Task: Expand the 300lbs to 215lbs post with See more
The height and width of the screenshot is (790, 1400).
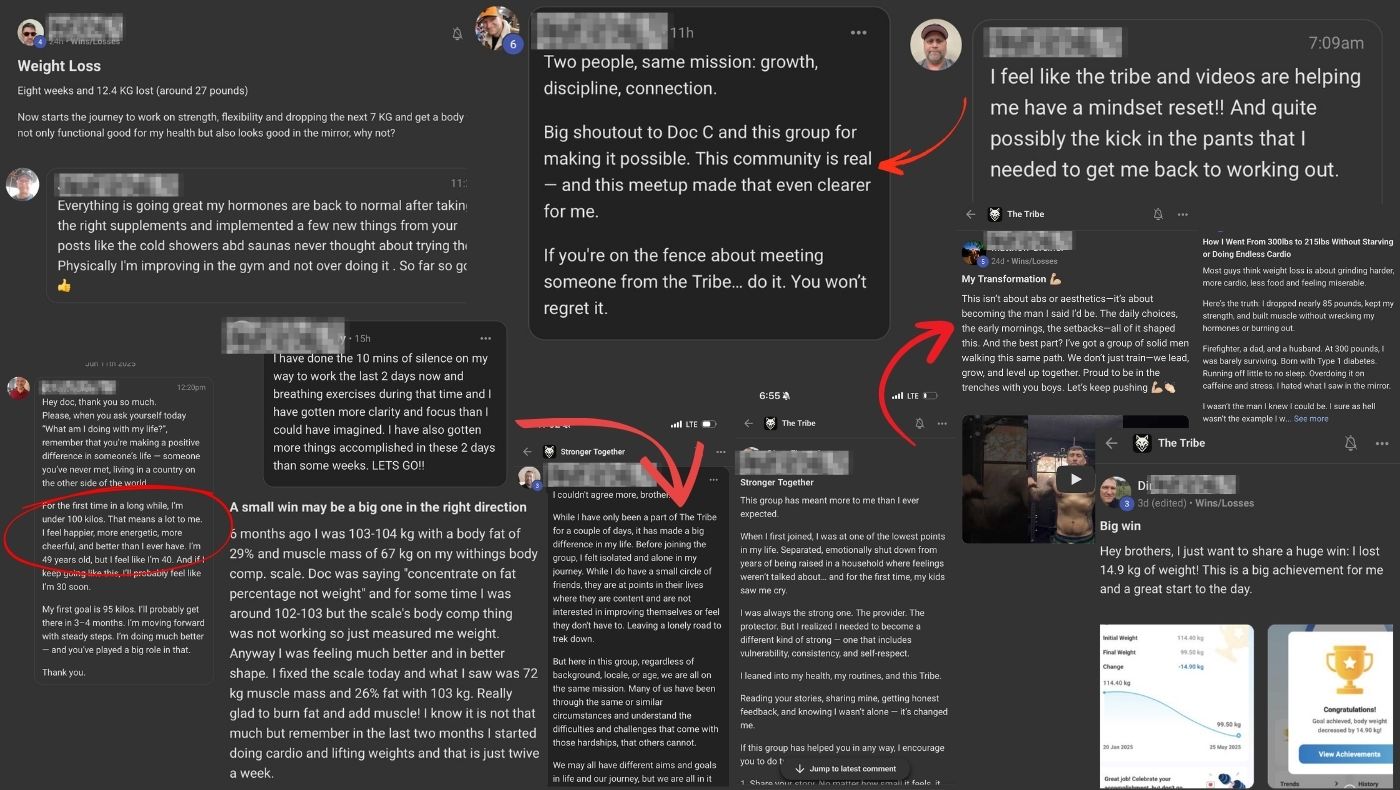Action: coord(1311,418)
